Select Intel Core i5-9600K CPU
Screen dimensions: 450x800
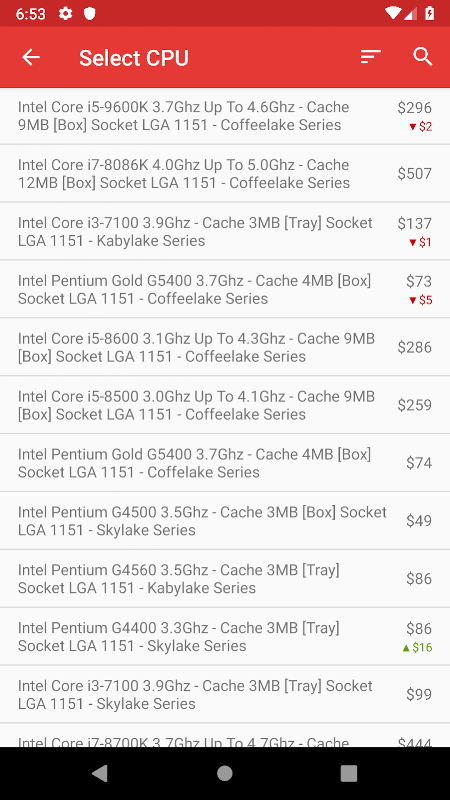[x=225, y=116]
